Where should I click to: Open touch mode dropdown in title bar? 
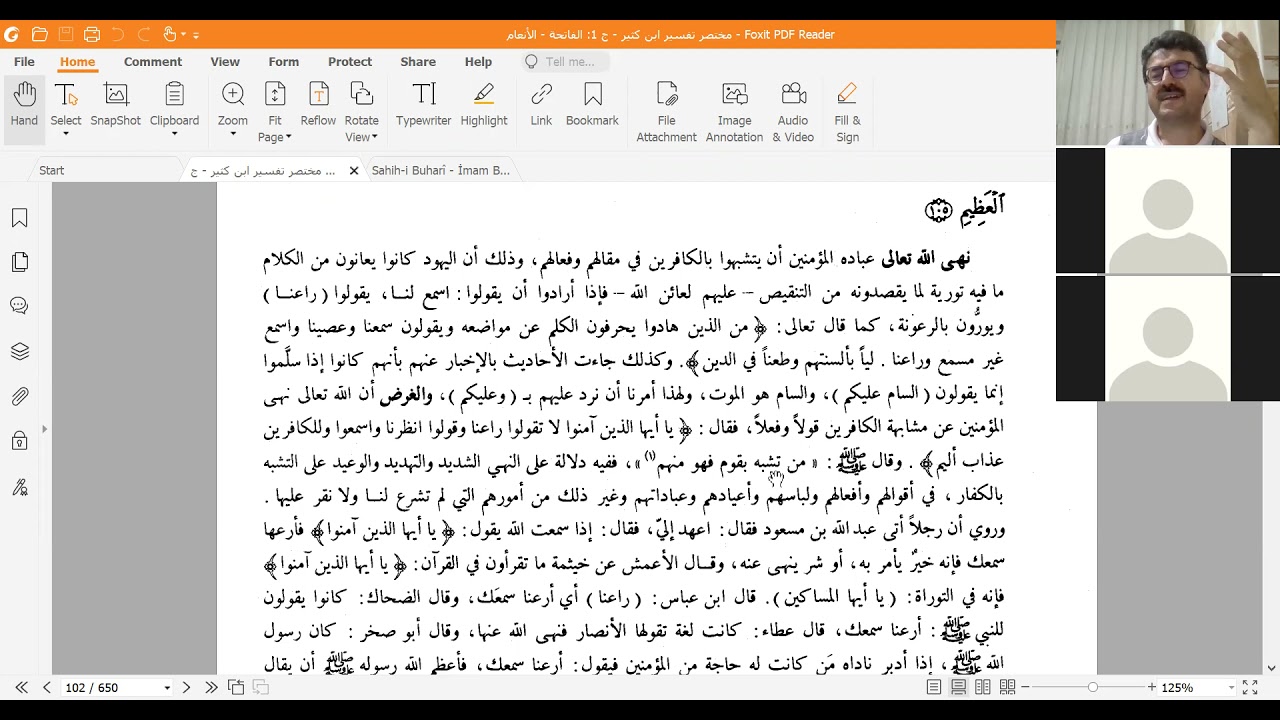183,35
